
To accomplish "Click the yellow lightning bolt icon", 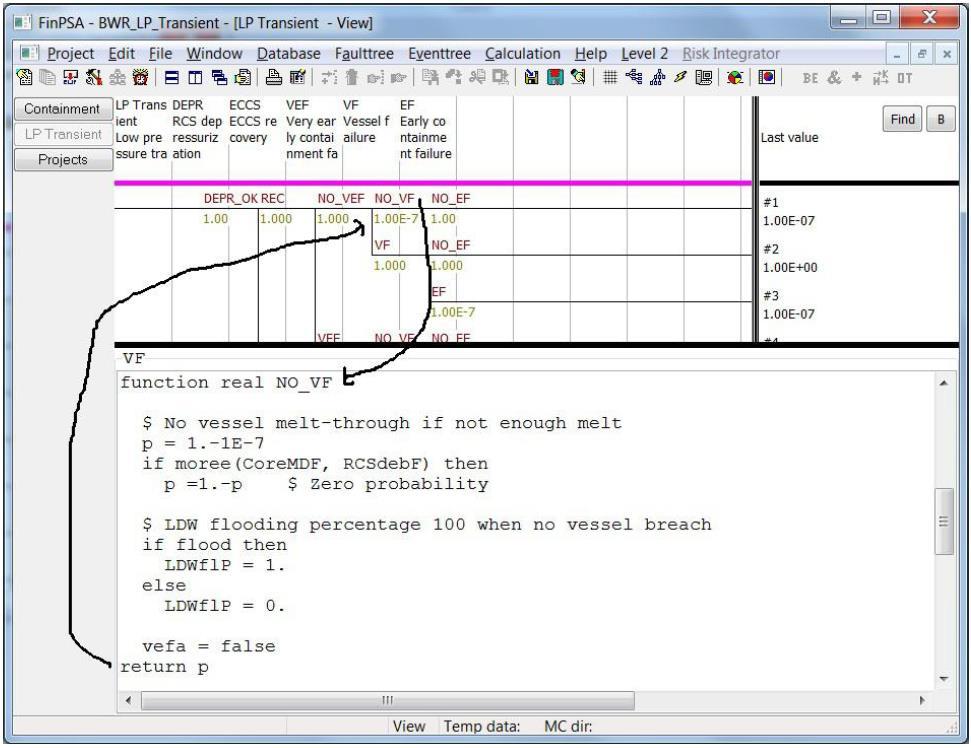I will 681,77.
